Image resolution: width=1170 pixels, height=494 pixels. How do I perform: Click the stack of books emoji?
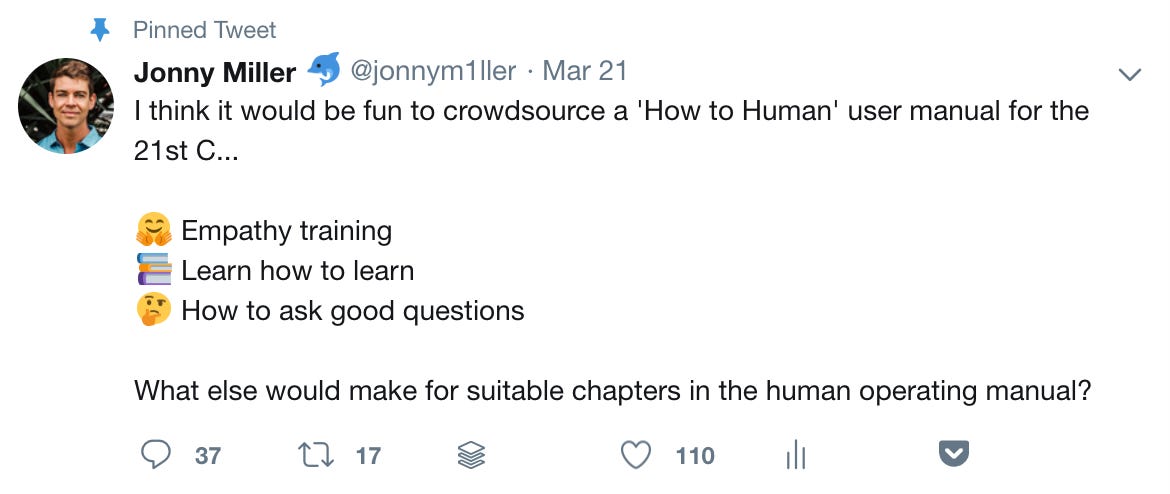[x=154, y=269]
